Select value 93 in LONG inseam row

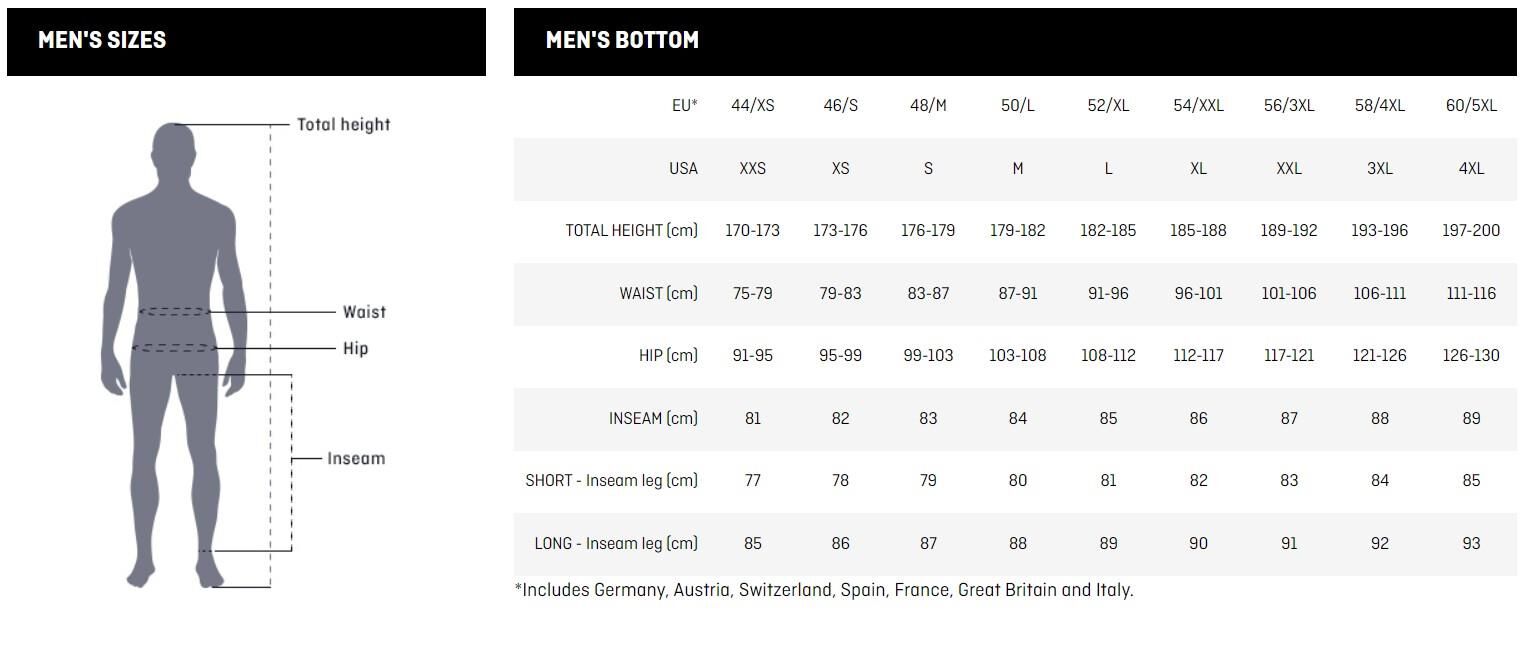1471,544
